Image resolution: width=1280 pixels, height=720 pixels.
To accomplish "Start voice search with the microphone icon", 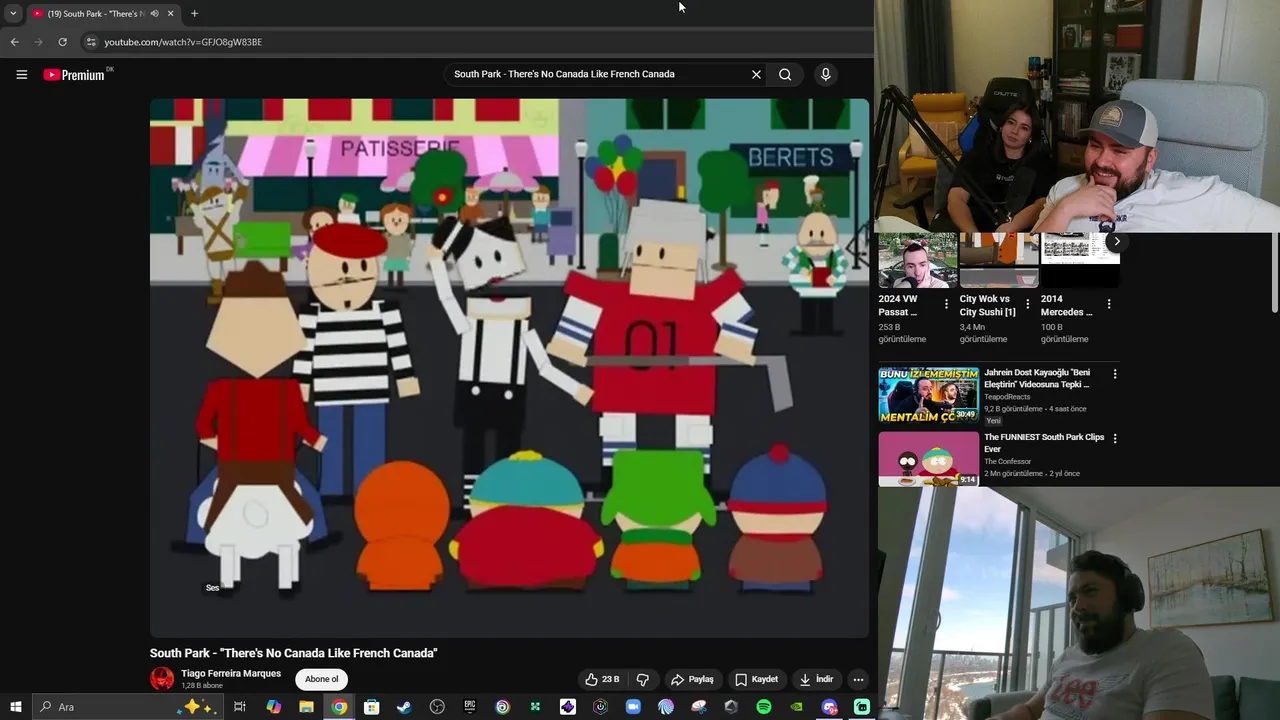I will (x=825, y=74).
